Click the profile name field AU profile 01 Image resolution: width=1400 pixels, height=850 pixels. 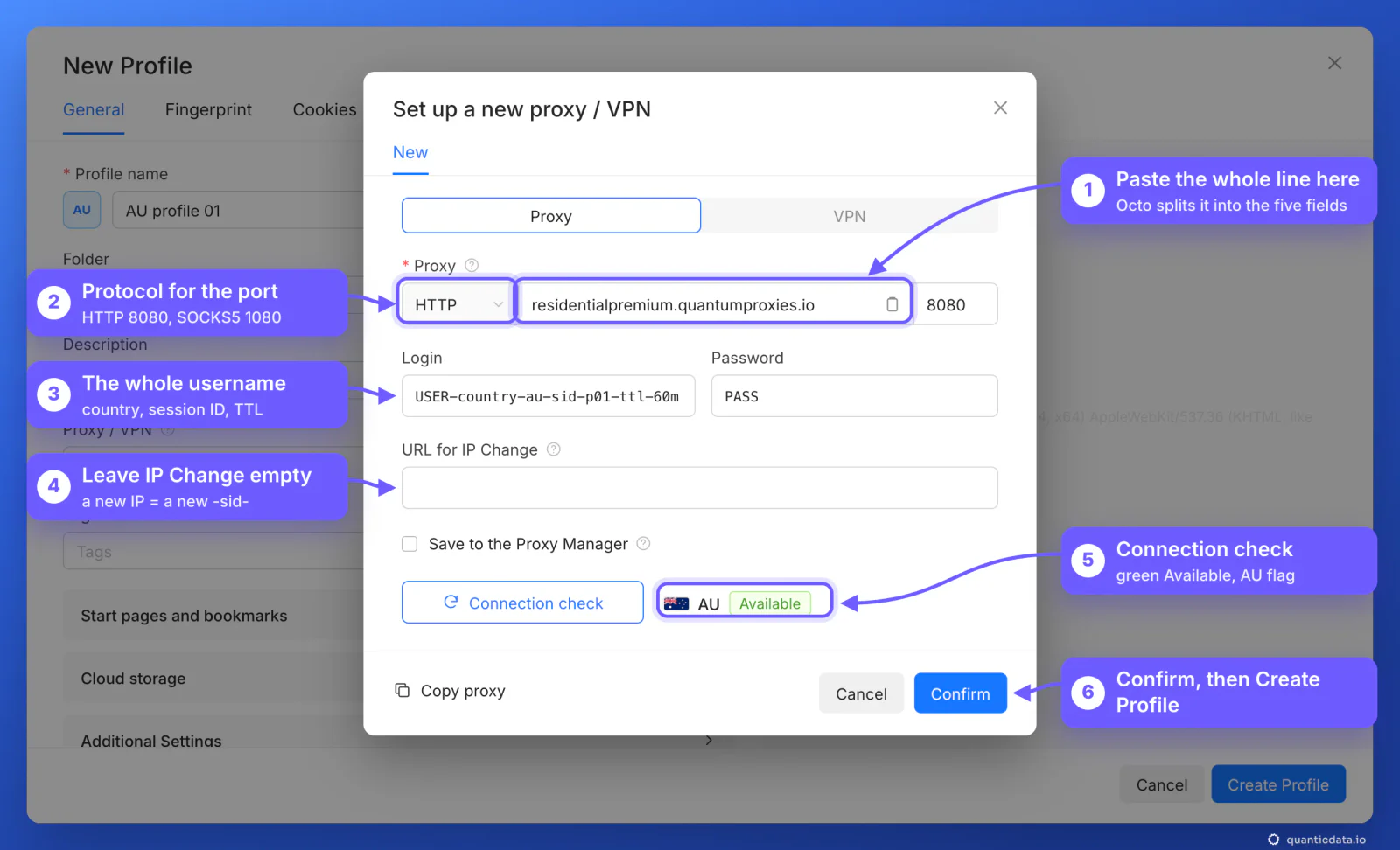238,210
